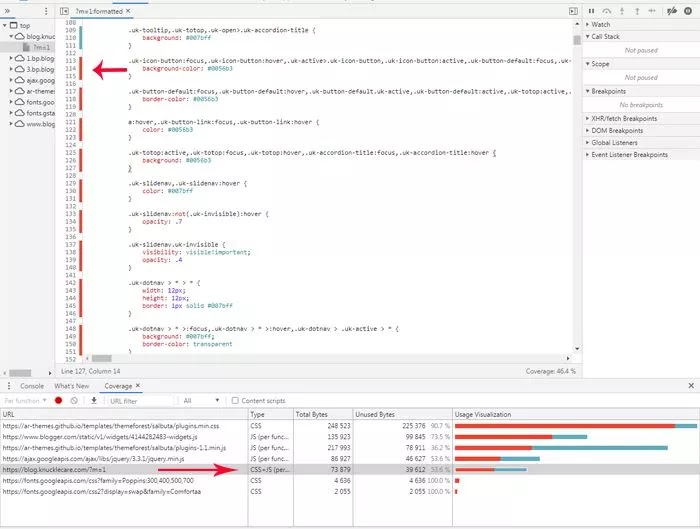The image size is (700, 529).
Task: Select the plugins.min.css coverage row
Action: coord(350,426)
